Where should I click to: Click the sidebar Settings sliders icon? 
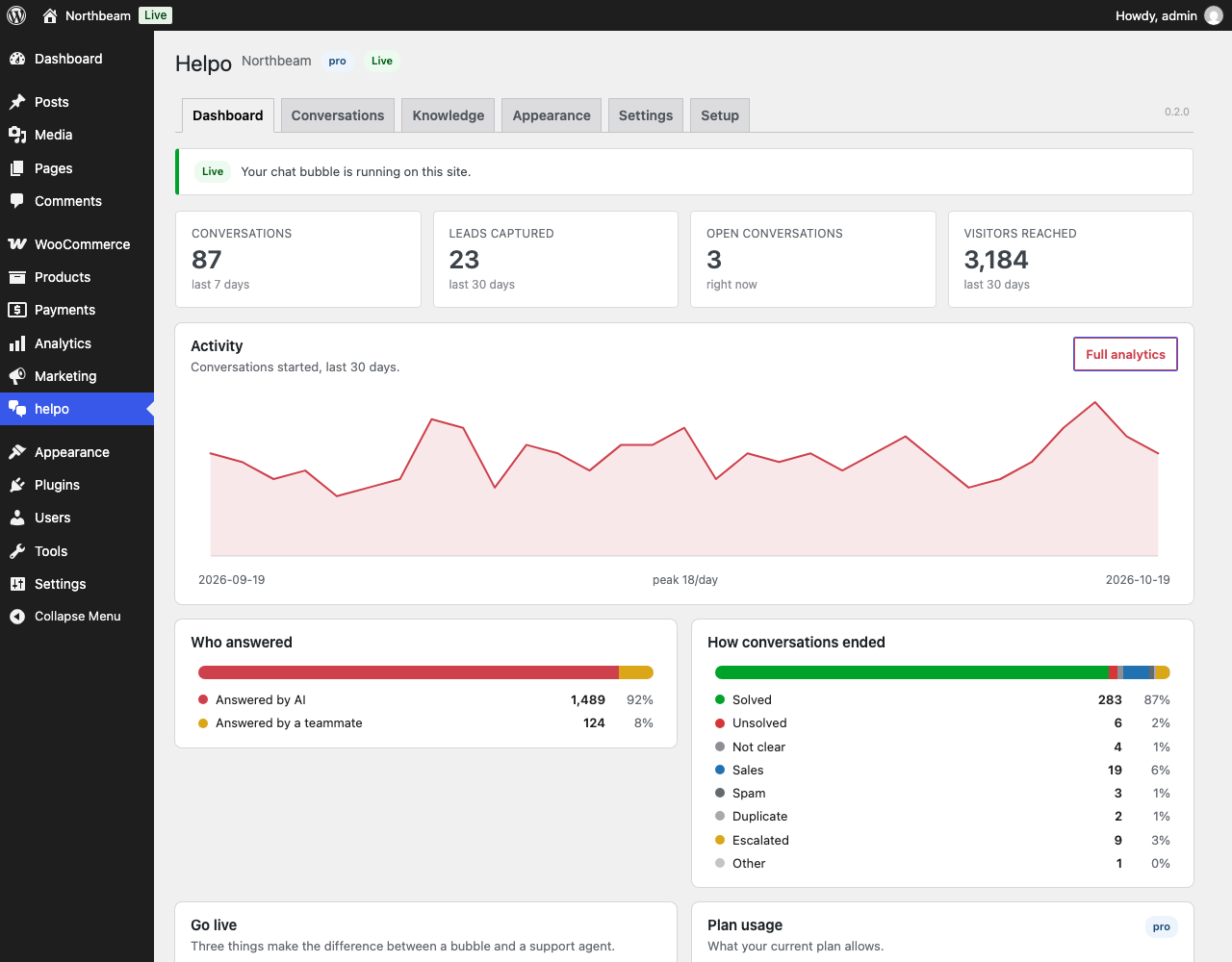tap(17, 584)
